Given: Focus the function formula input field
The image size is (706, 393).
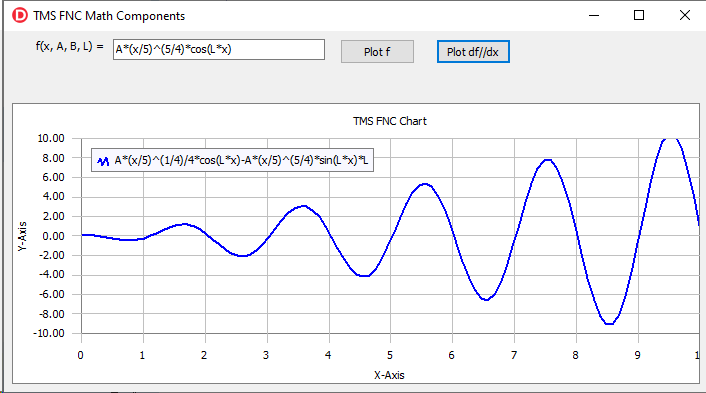Looking at the screenshot, I should (218, 50).
